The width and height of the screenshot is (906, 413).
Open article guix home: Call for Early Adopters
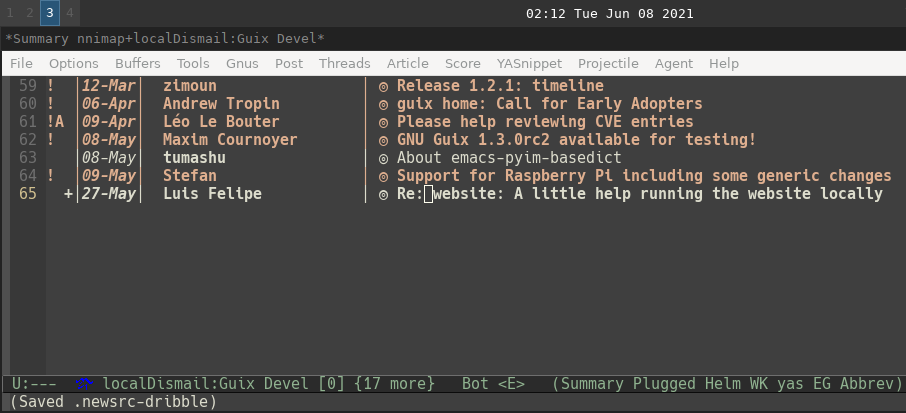click(x=549, y=104)
